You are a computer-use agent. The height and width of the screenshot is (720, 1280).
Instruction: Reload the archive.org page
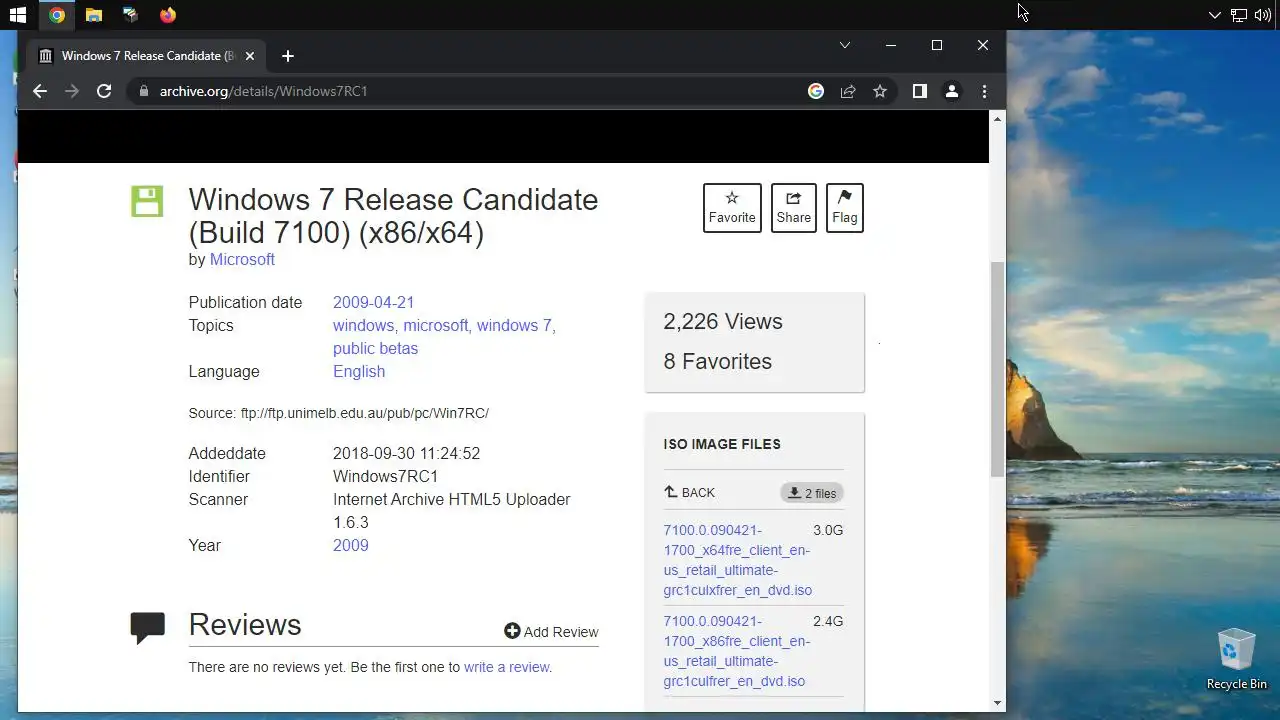coord(104,91)
